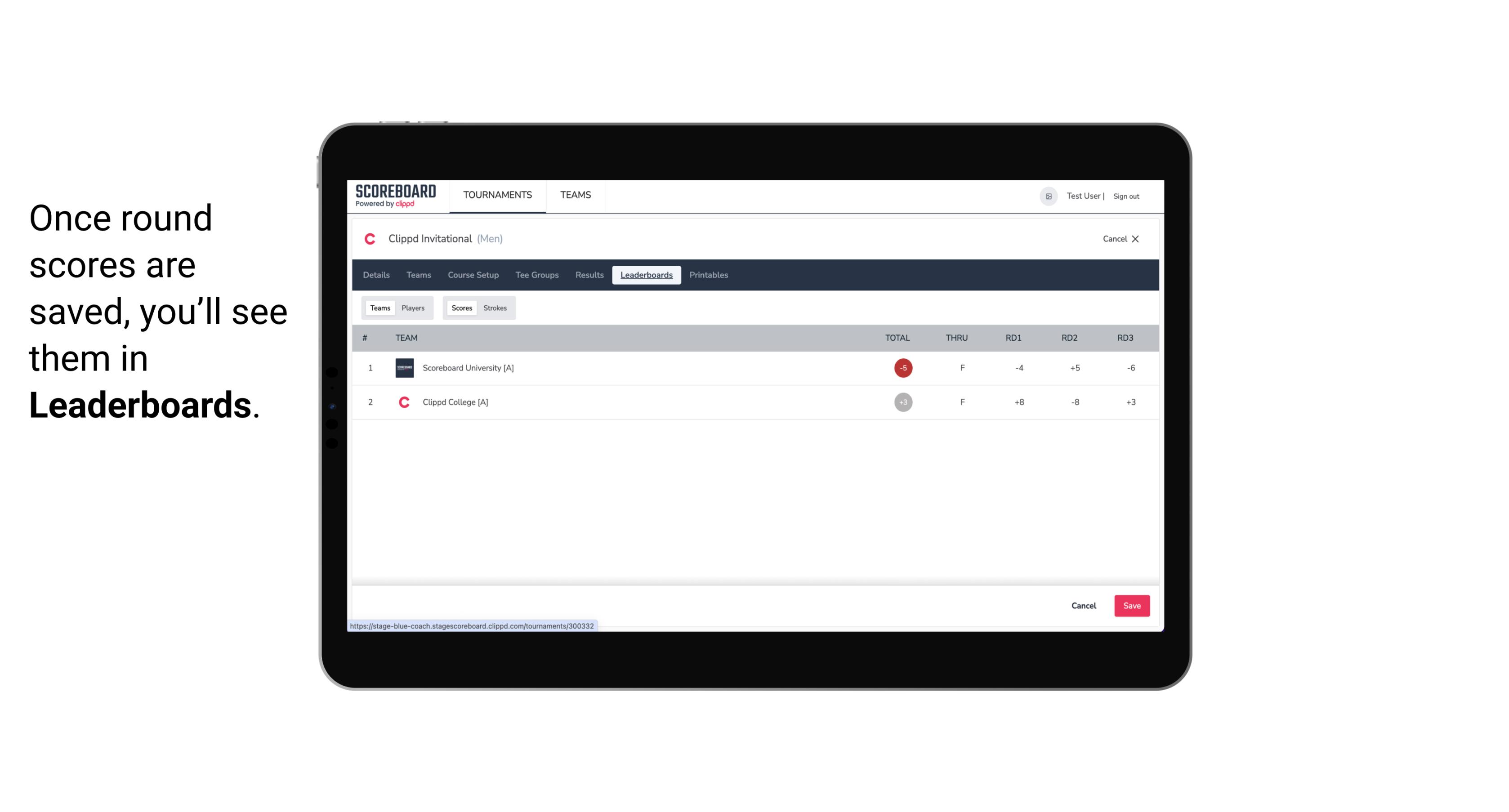The width and height of the screenshot is (1509, 812).
Task: Click the Scores filter button
Action: coord(461,308)
